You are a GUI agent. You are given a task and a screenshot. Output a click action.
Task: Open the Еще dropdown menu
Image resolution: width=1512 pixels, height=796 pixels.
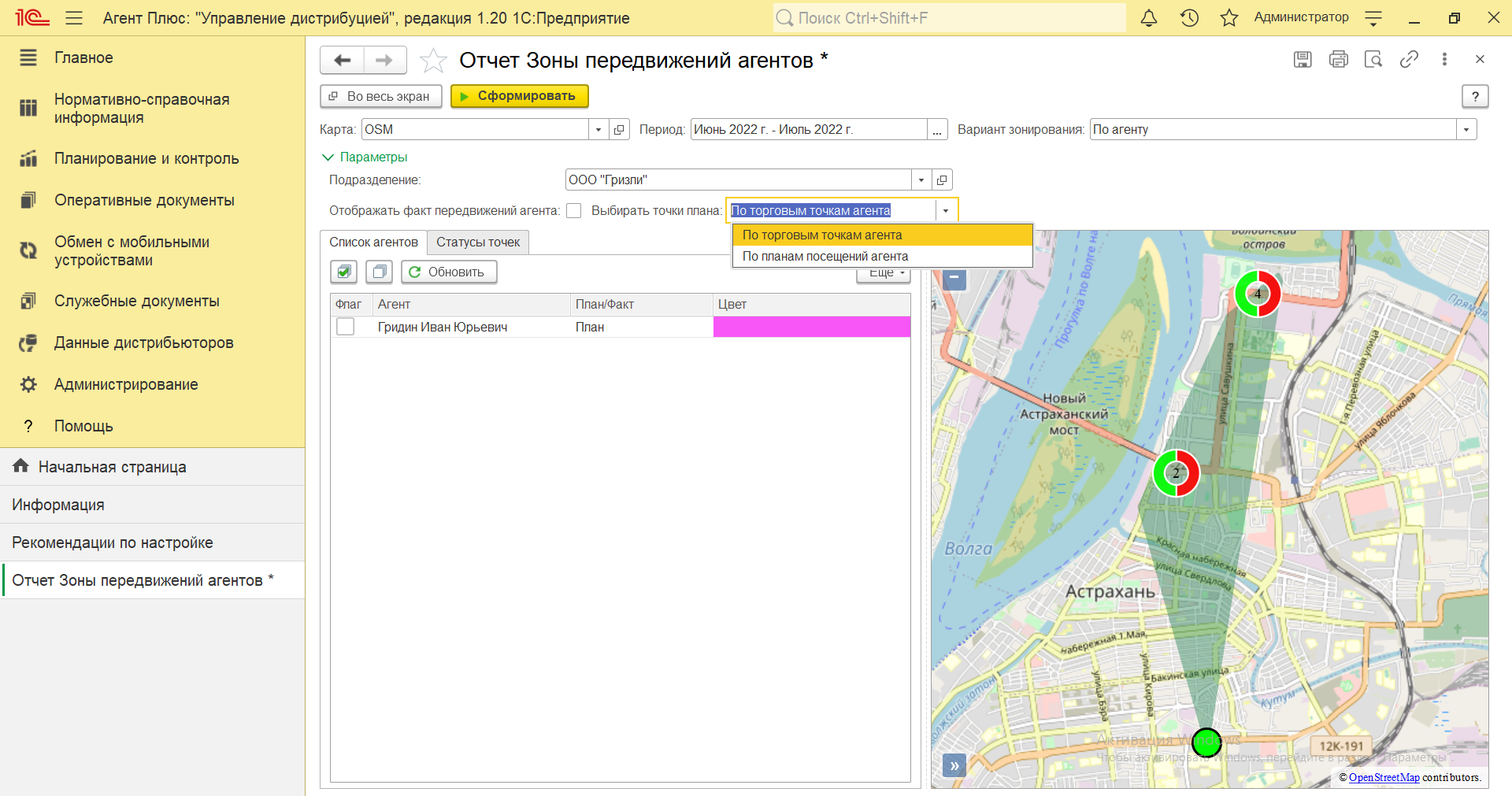[x=884, y=274]
